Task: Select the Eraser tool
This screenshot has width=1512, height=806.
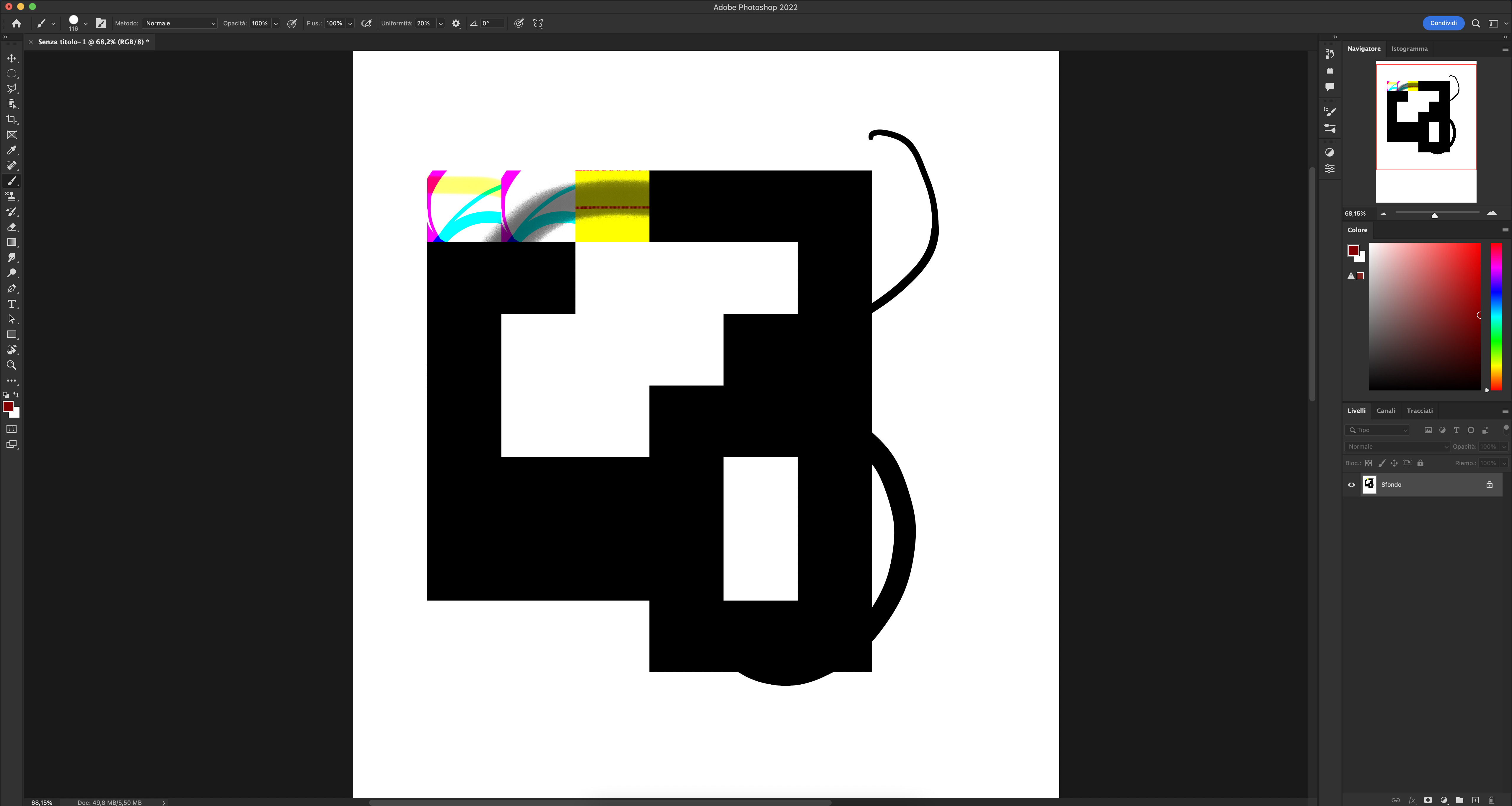Action: pyautogui.click(x=12, y=227)
